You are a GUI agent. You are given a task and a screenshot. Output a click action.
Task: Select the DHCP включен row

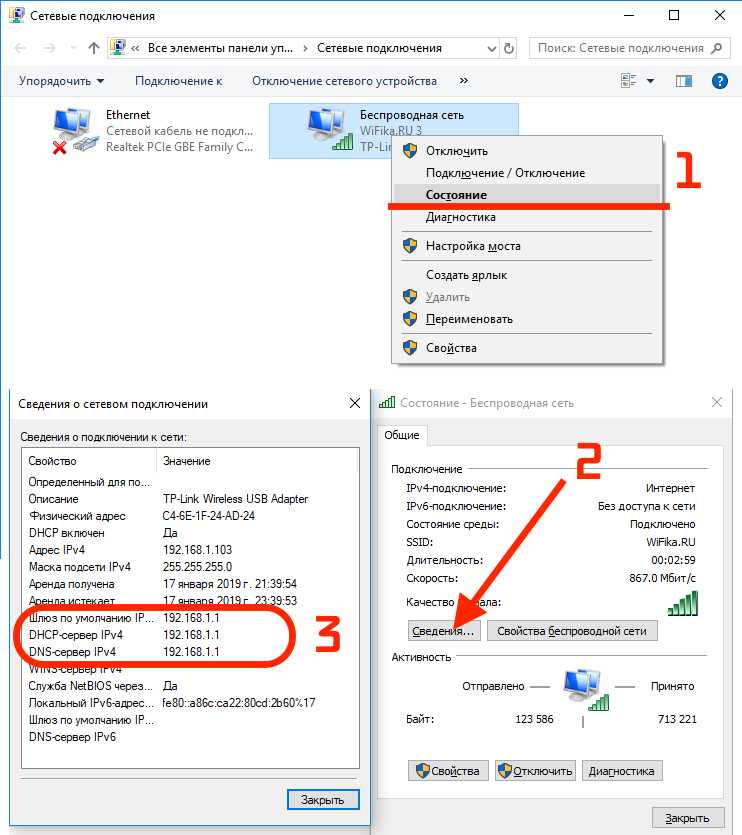tap(190, 533)
